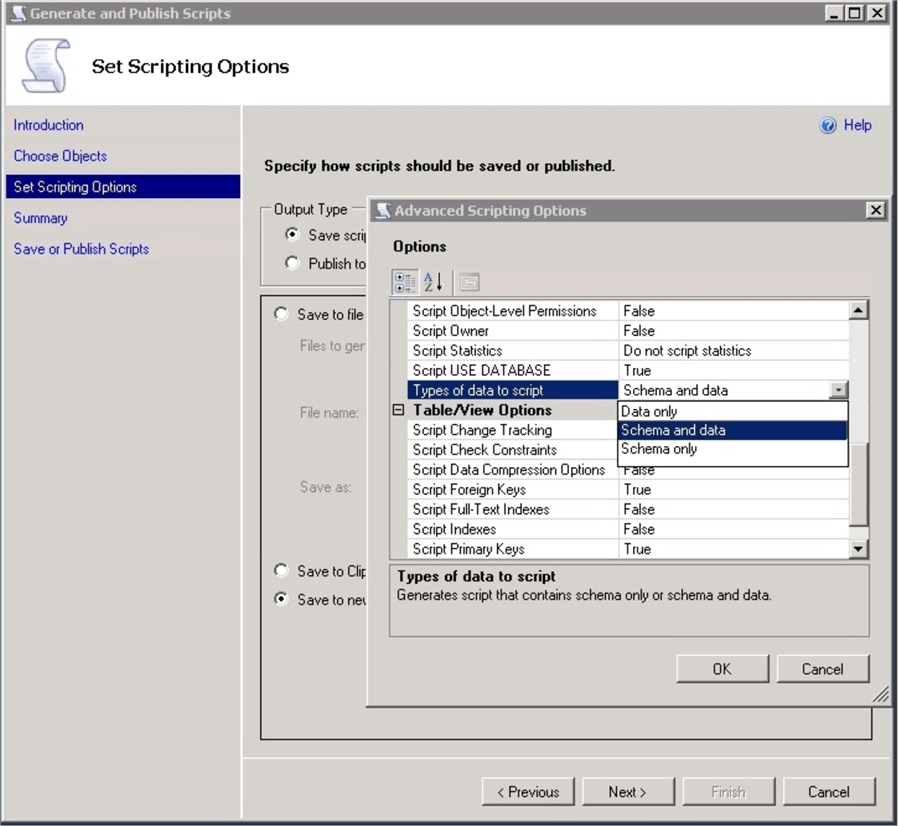Viewport: 900px width, 826px height.
Task: Go back with the Previous button
Action: (528, 792)
